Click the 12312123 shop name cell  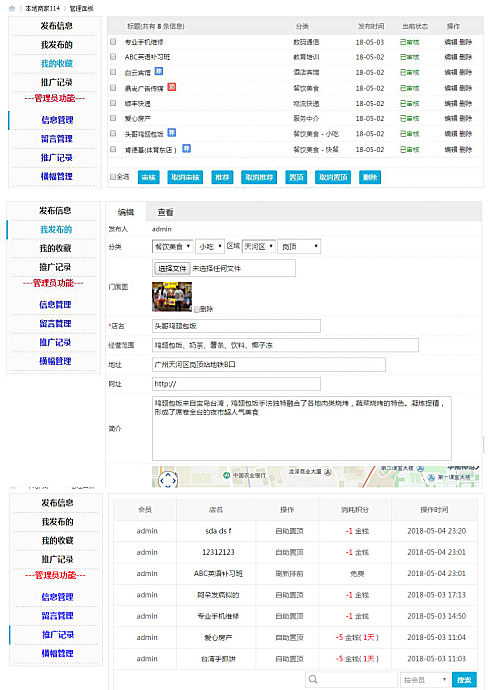(x=218, y=552)
